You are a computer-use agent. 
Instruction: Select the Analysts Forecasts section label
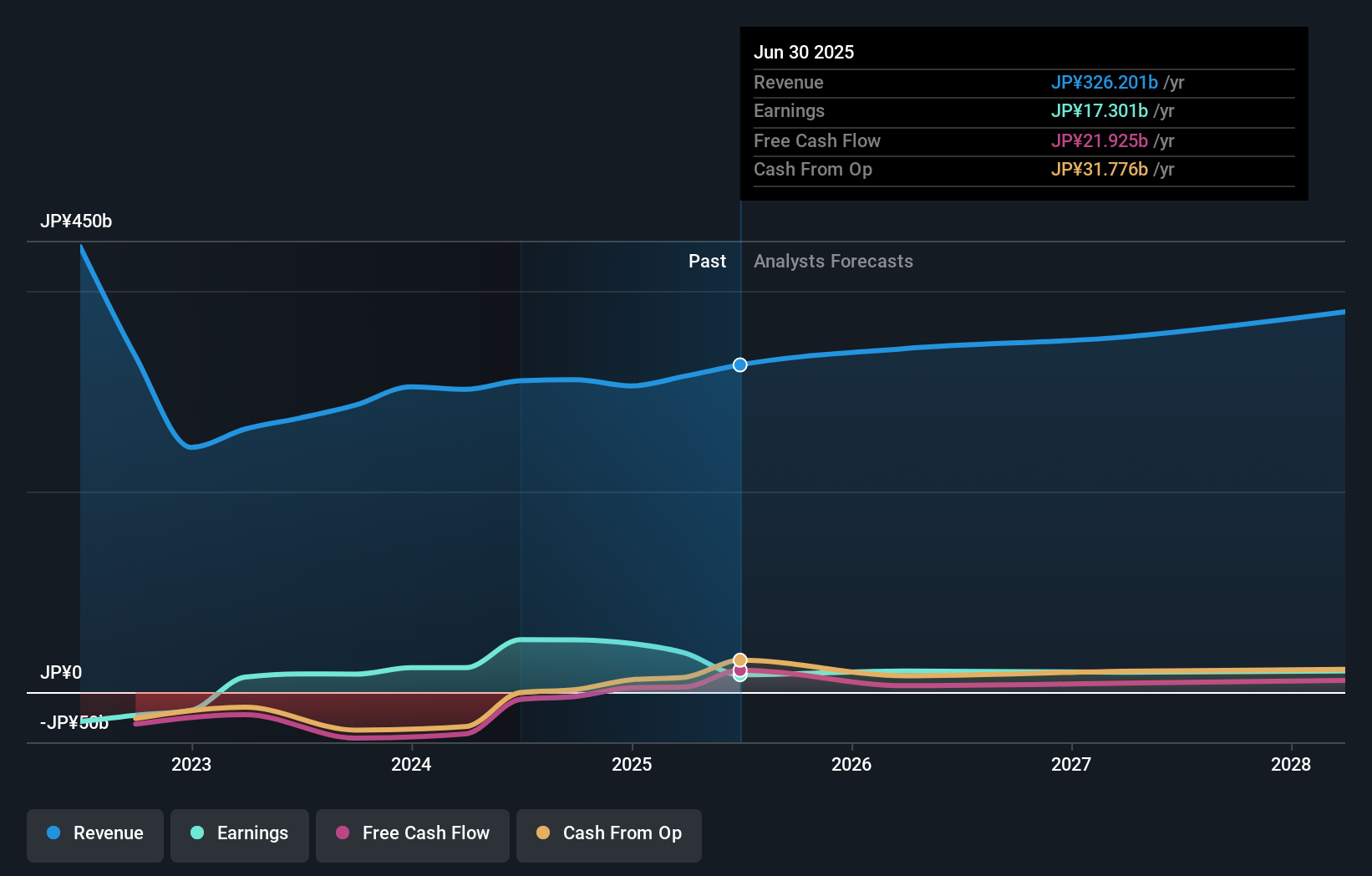pyautogui.click(x=832, y=261)
